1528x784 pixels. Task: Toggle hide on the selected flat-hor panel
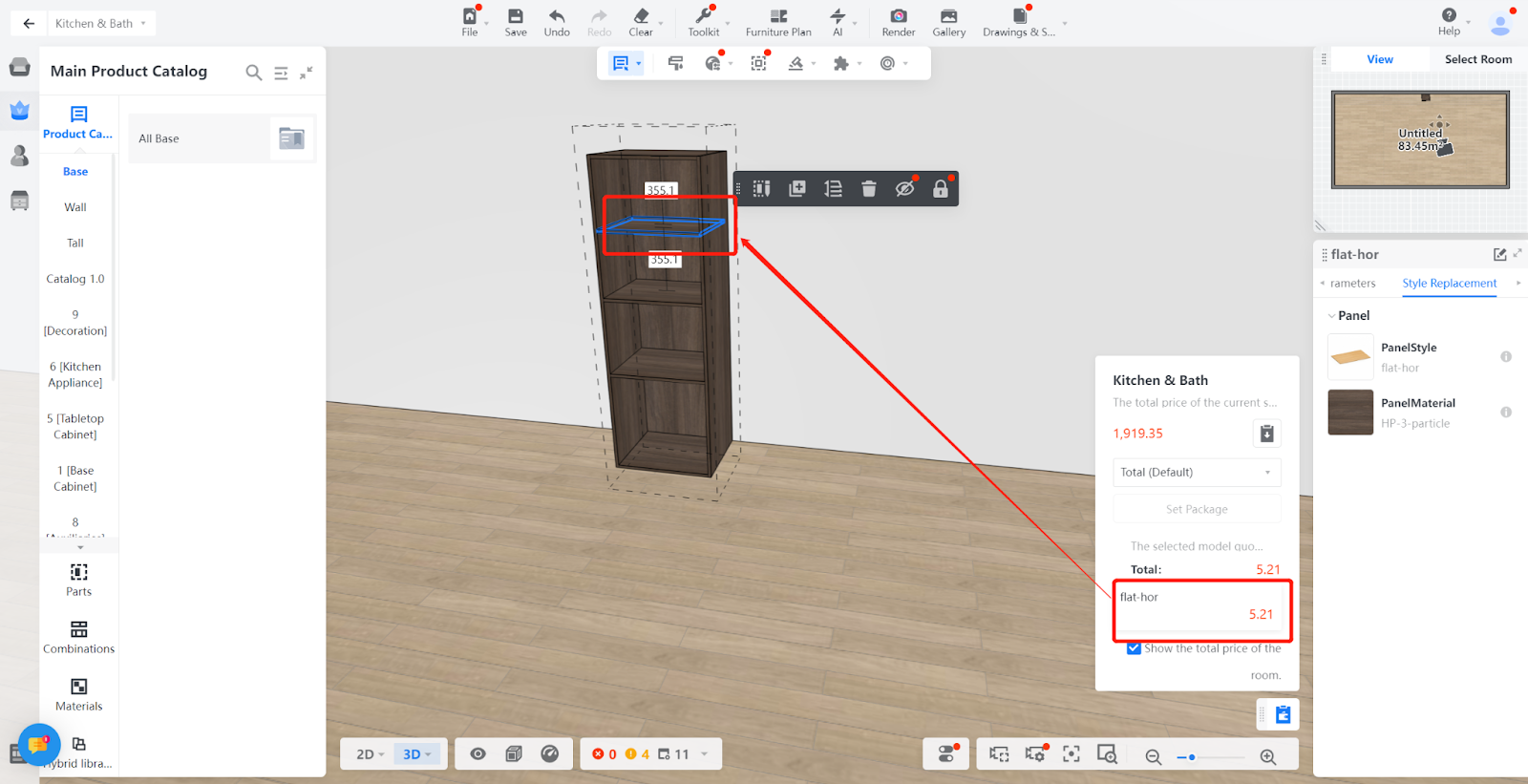click(x=904, y=189)
